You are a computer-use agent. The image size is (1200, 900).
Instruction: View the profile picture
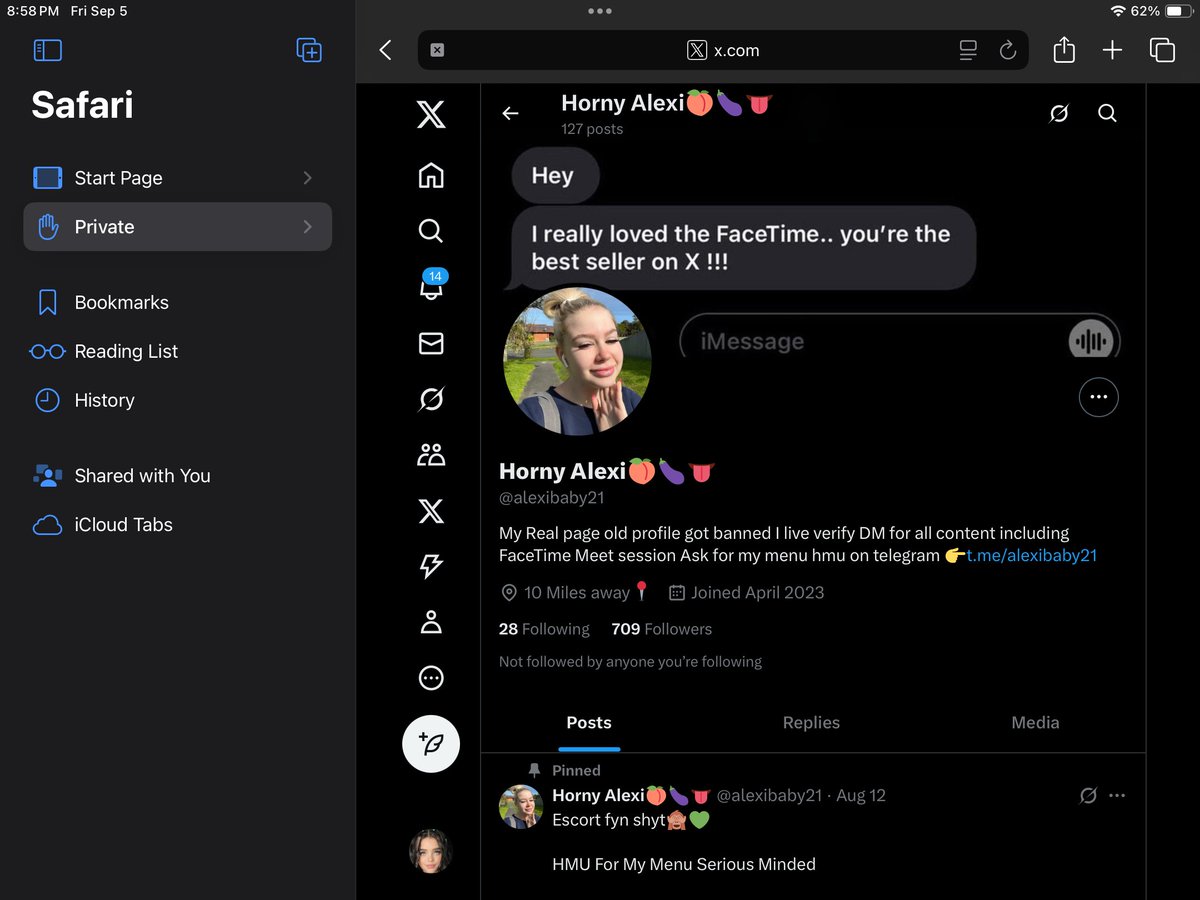pyautogui.click(x=577, y=362)
